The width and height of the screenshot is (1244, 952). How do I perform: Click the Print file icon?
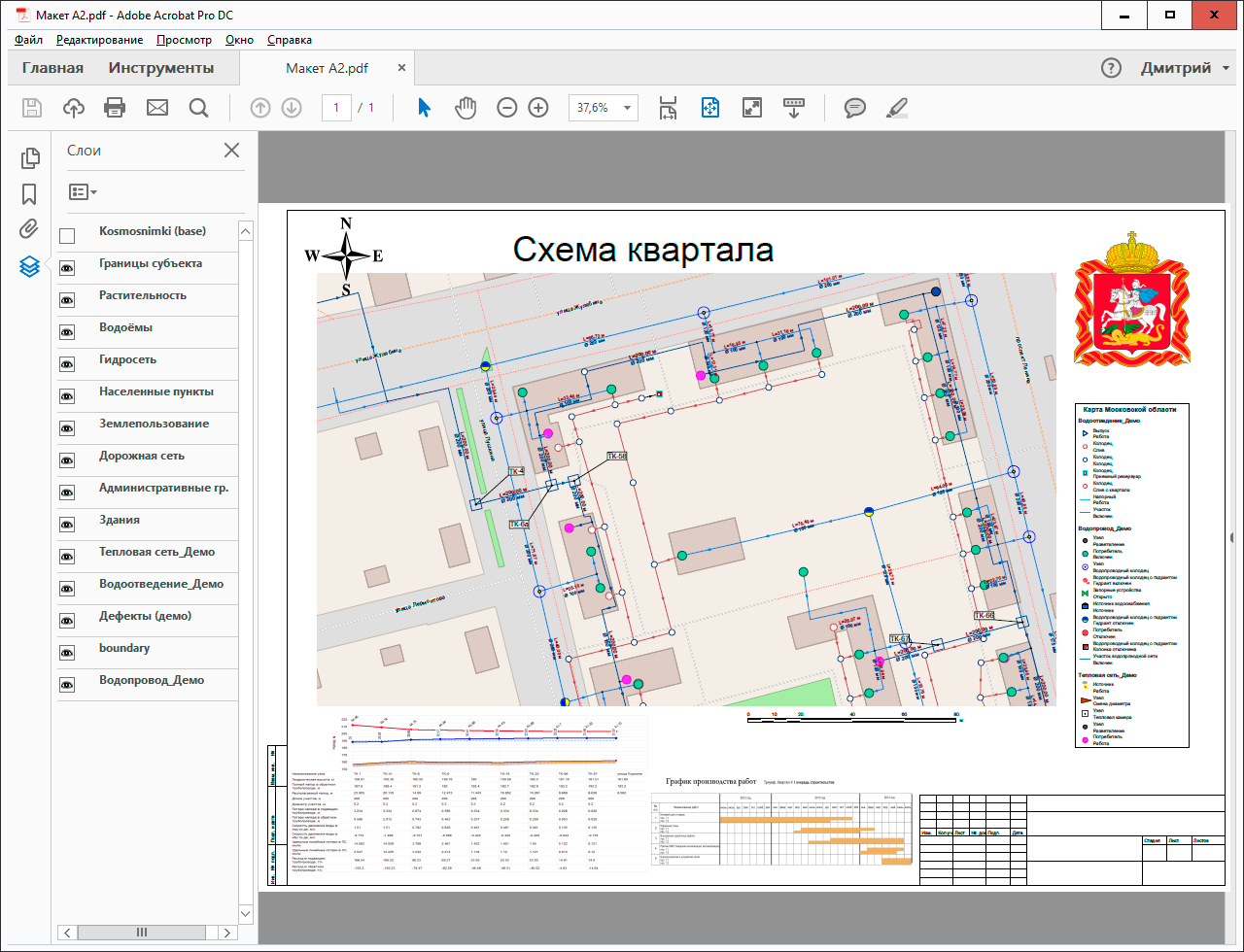point(115,108)
